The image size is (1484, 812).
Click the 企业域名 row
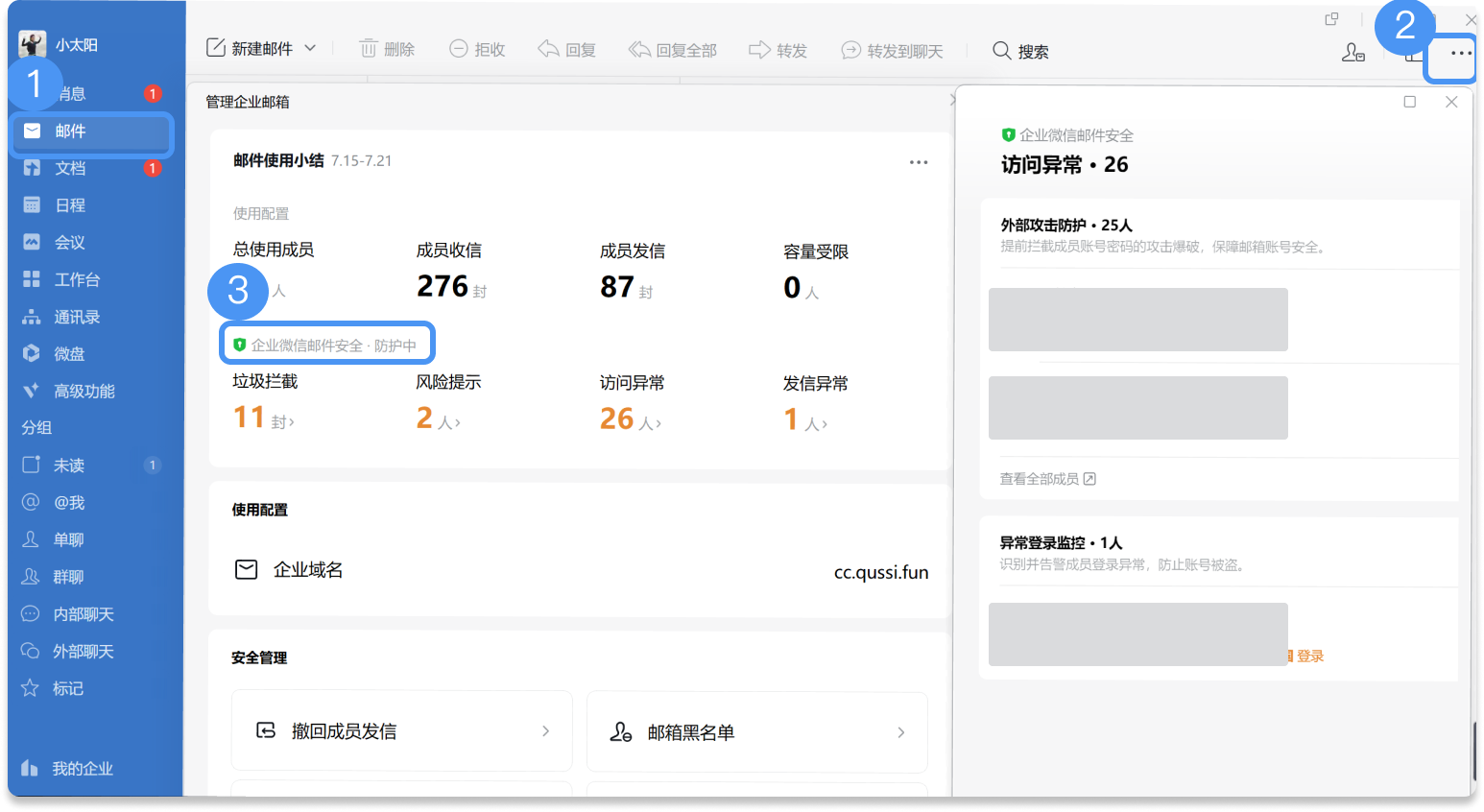coord(581,570)
